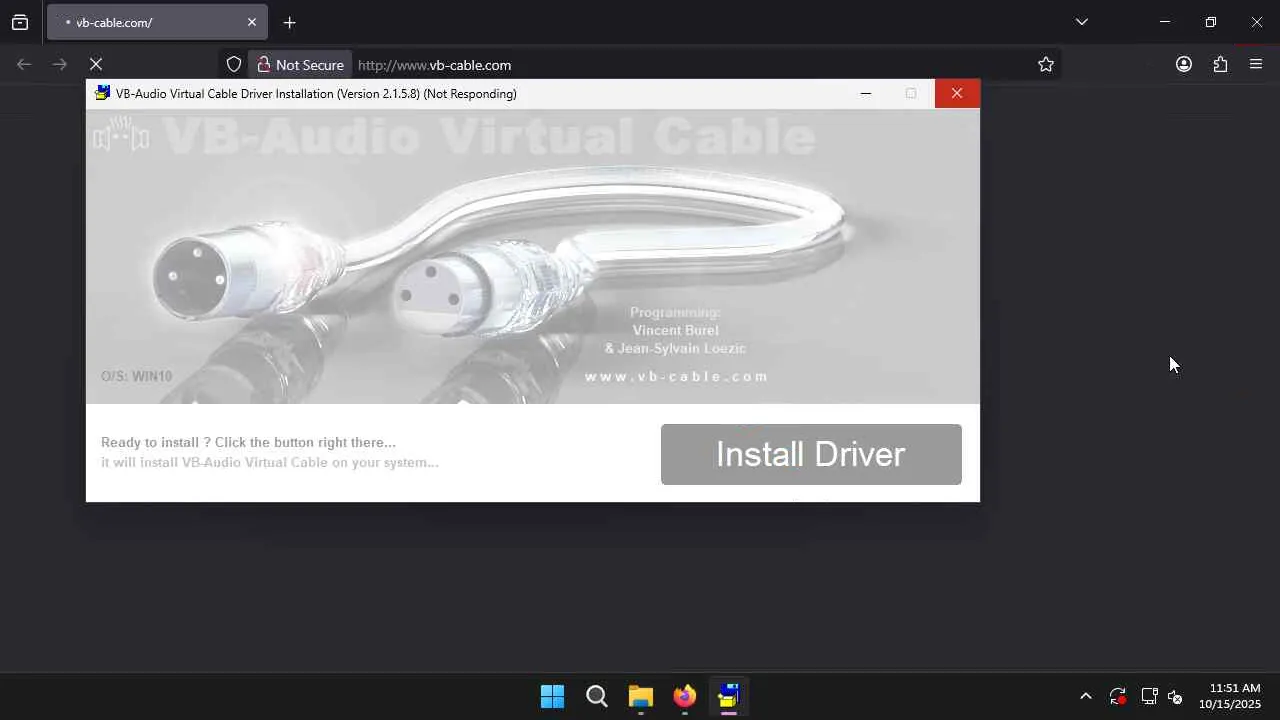Minimize the VB-Audio installer window
Screen dimensions: 1280x720
click(866, 93)
